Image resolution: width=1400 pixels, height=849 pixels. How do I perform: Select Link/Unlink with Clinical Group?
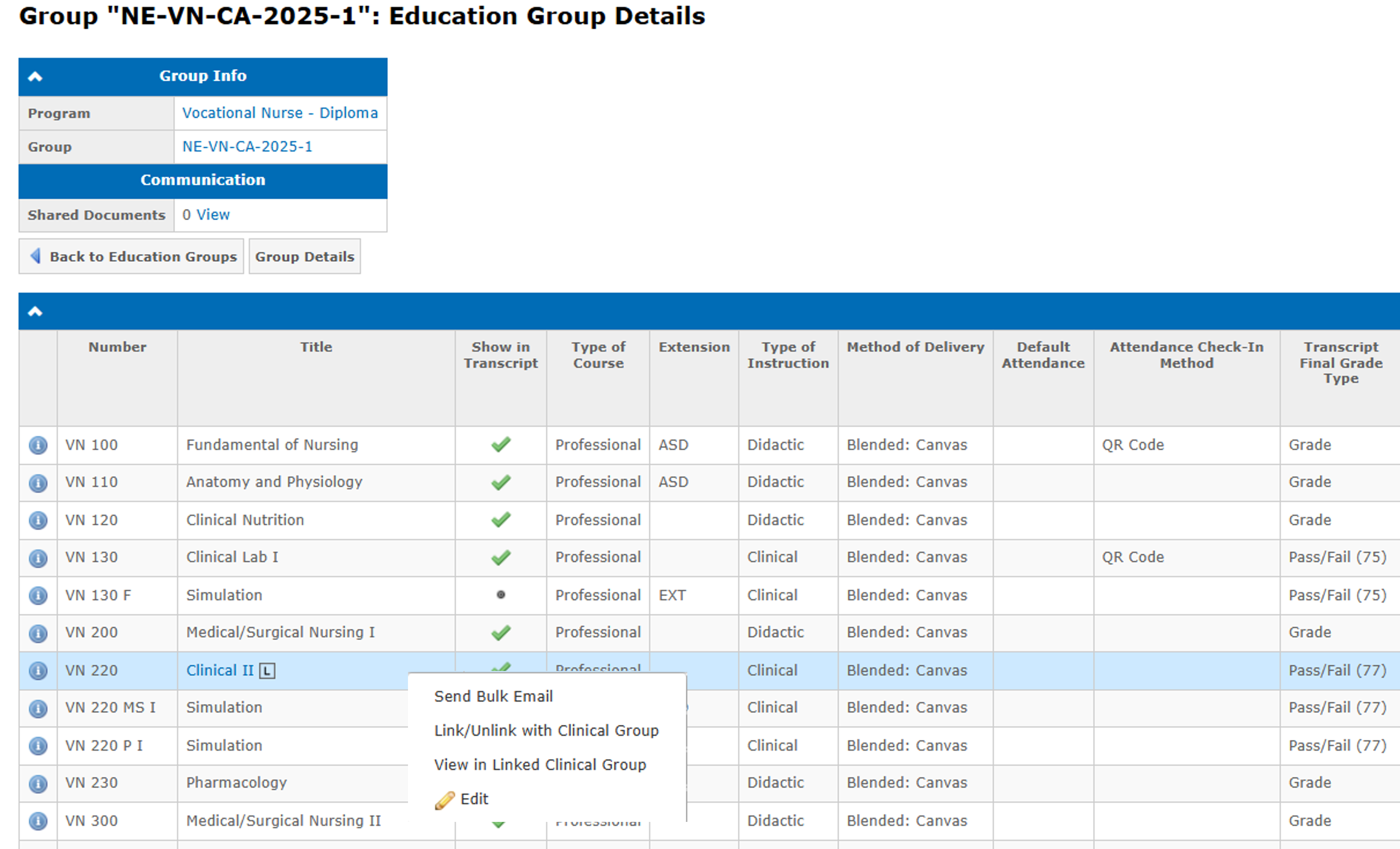click(546, 730)
